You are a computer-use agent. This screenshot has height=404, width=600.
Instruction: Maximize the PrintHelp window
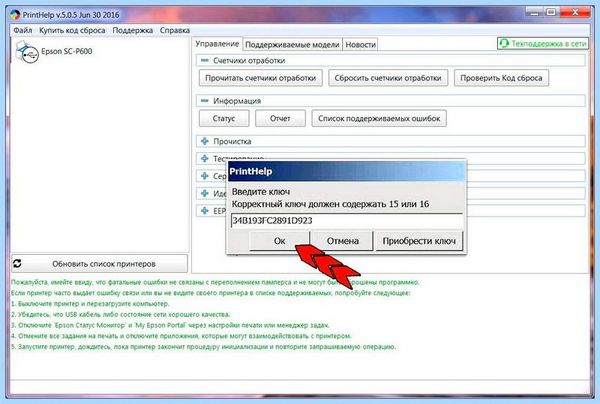point(551,13)
